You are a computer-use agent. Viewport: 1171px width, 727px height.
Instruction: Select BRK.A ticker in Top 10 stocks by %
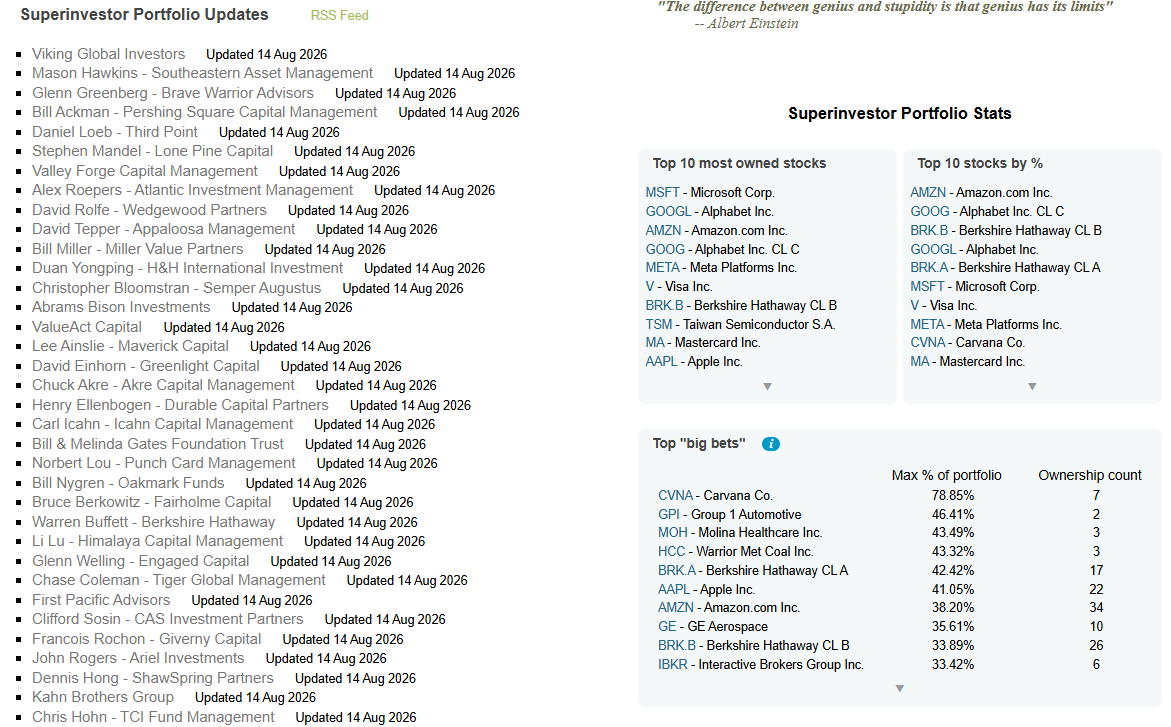(x=929, y=267)
